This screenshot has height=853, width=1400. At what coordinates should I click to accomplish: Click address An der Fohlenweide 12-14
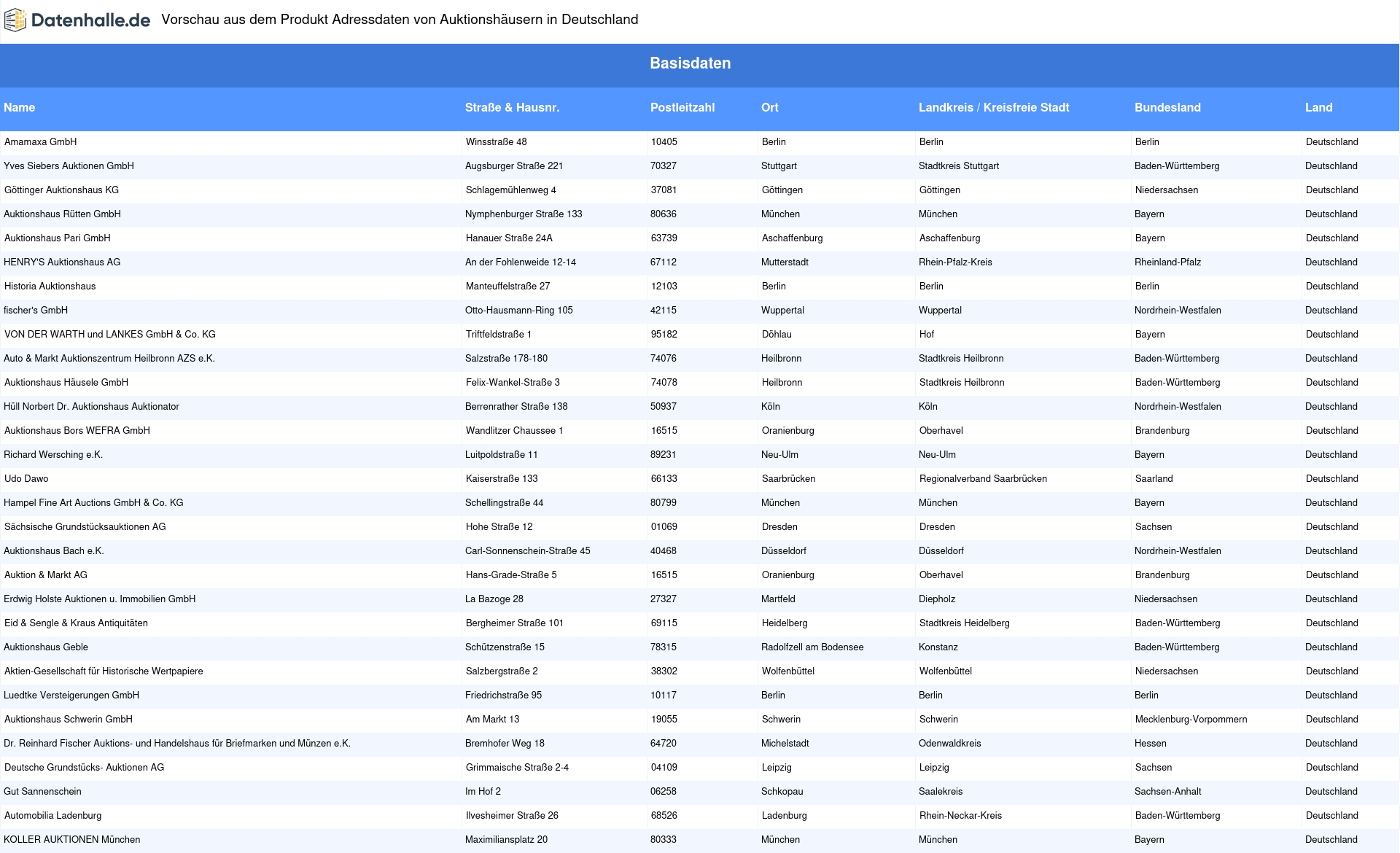[x=521, y=262]
